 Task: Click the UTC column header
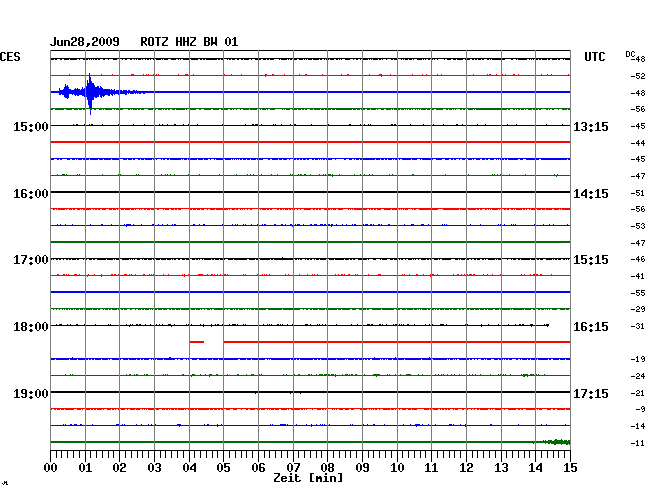[x=594, y=57]
